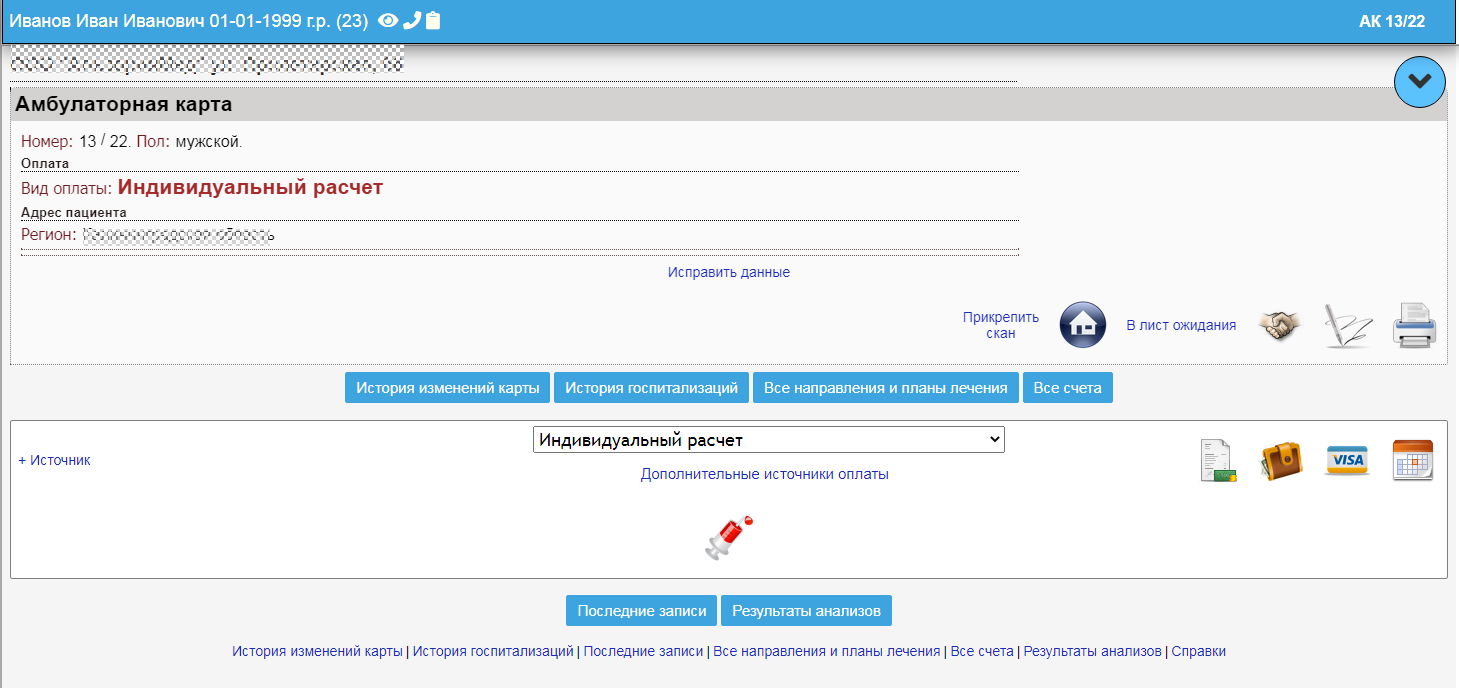Click the phone icon in the header
This screenshot has height=688, width=1459.
coord(411,21)
